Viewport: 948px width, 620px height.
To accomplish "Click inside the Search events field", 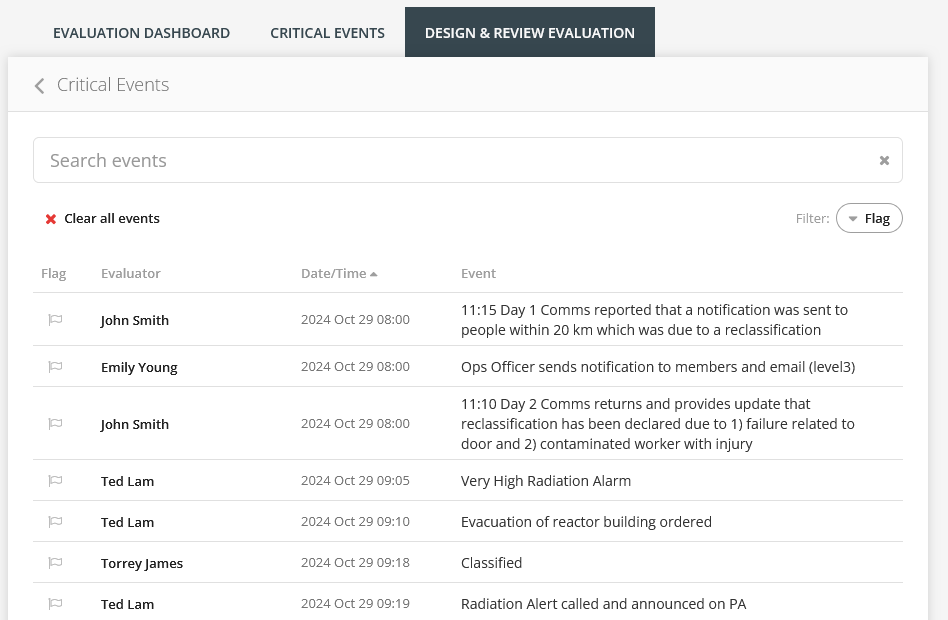I will click(x=400, y=160).
